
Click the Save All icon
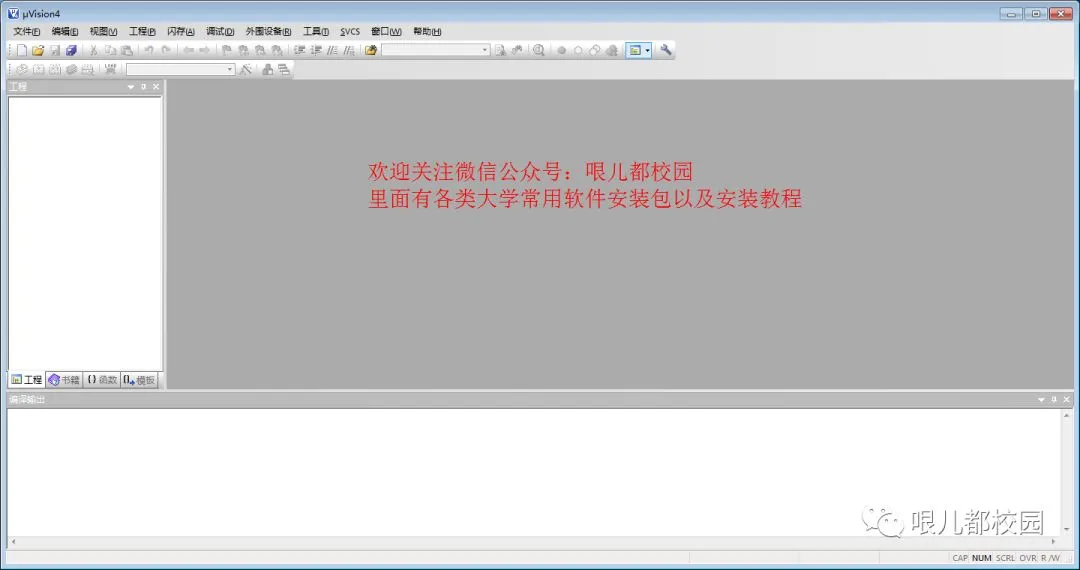[71, 50]
